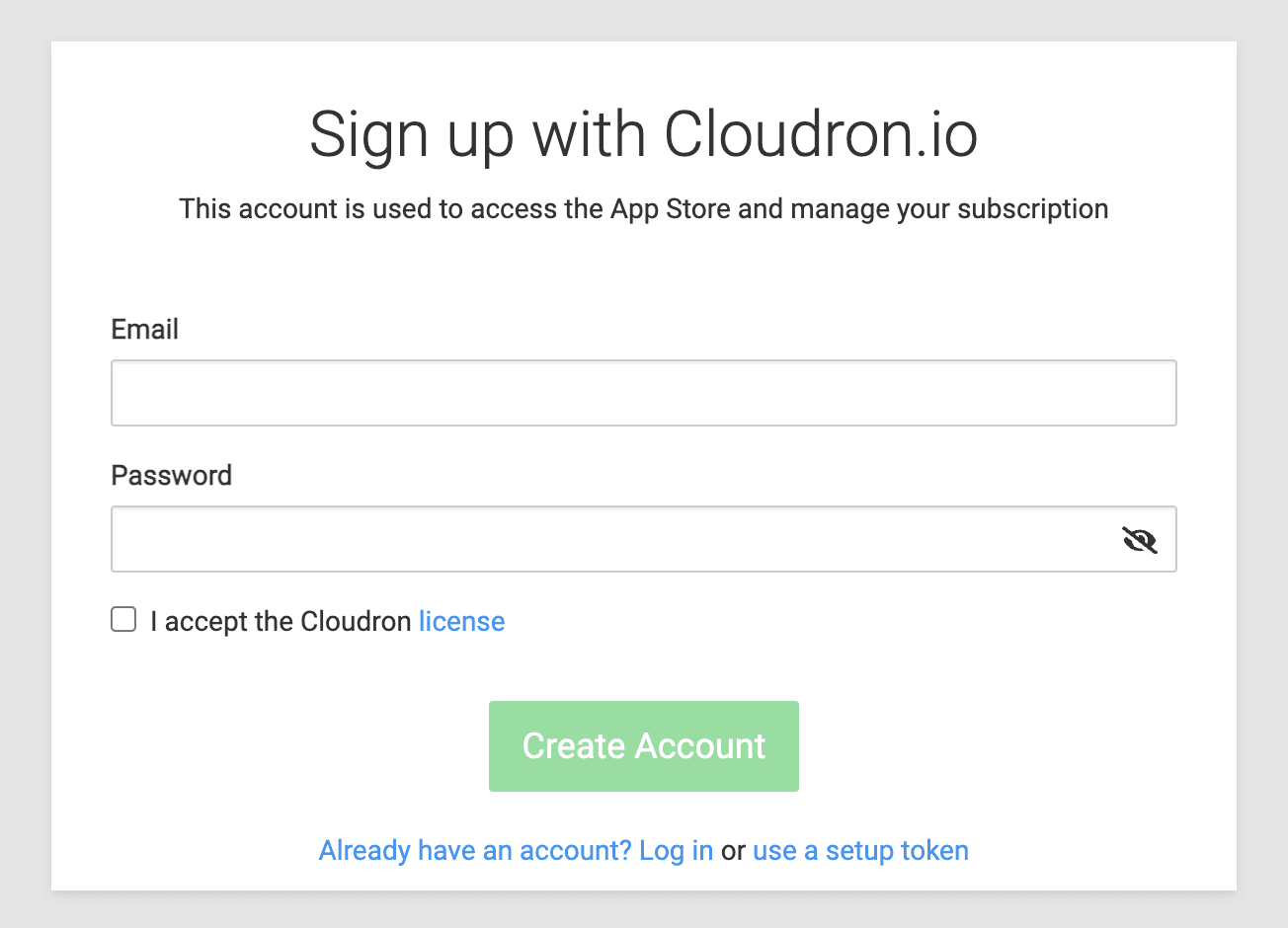Choose the use a setup token link

(860, 850)
